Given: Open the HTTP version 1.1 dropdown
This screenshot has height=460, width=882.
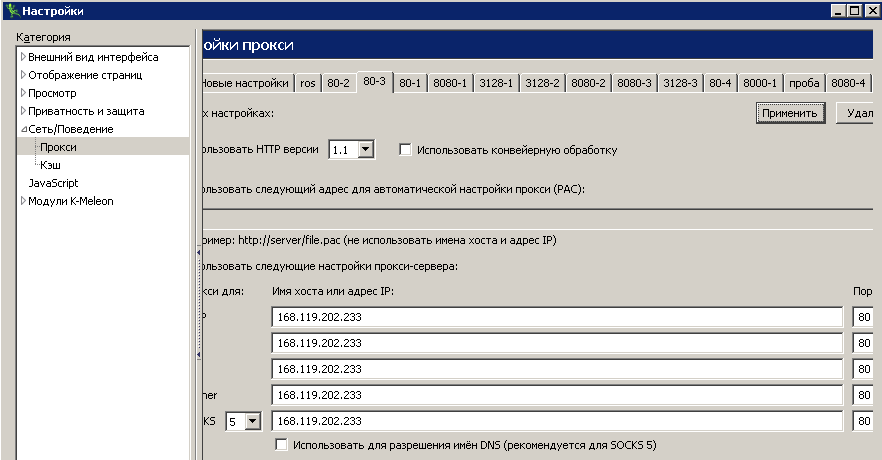Looking at the screenshot, I should pyautogui.click(x=365, y=149).
